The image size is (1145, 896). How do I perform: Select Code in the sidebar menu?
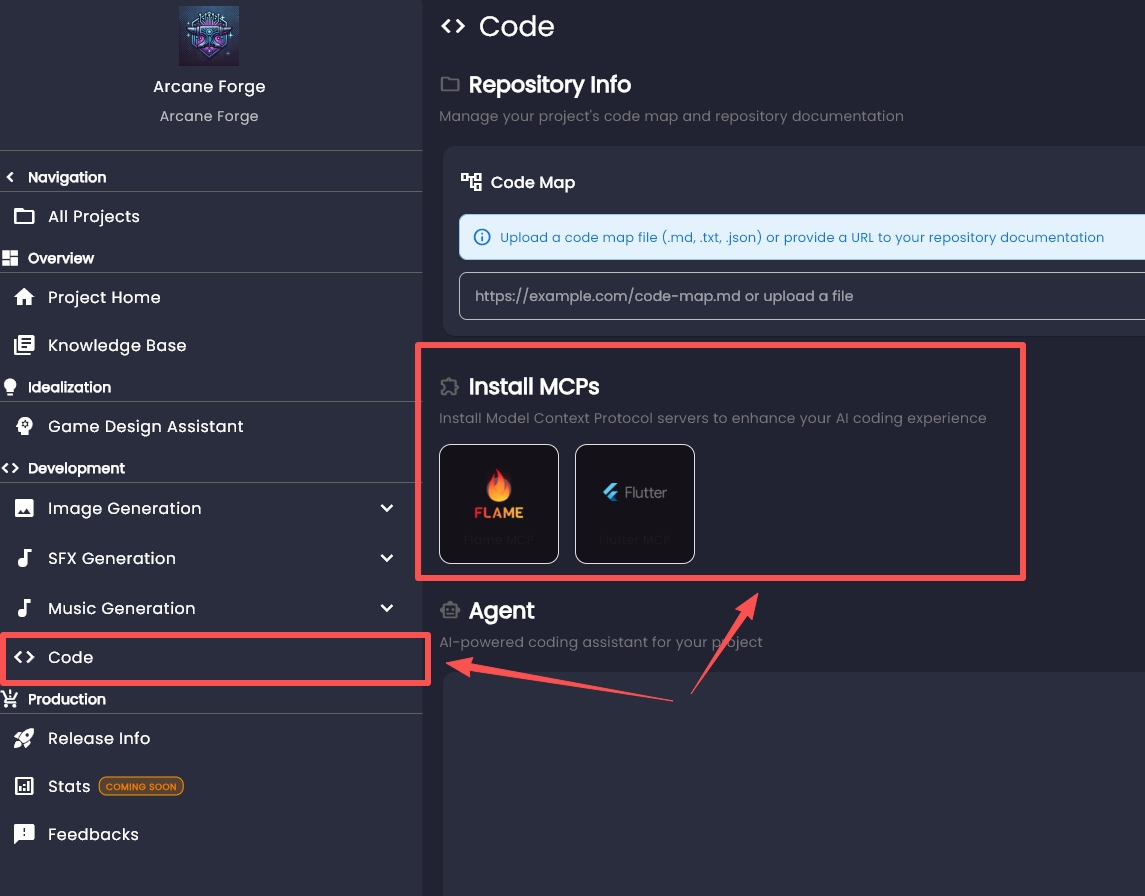pos(70,658)
